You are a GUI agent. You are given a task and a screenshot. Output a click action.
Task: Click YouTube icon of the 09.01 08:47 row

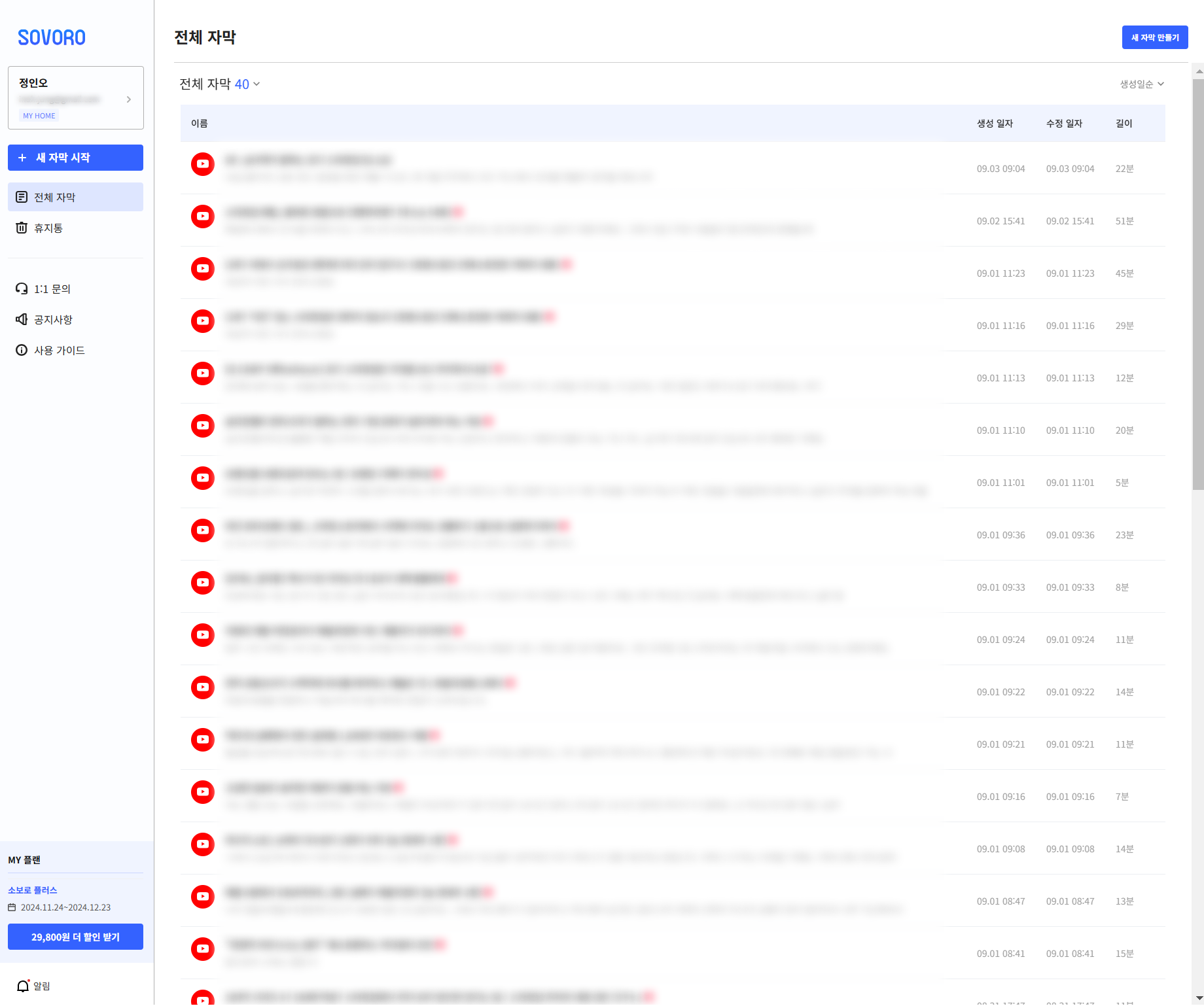click(x=203, y=897)
